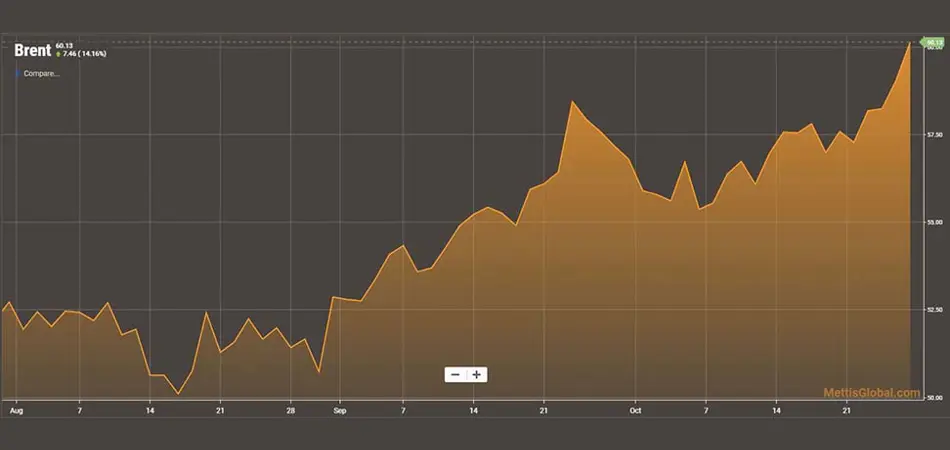
Task: Zoom out using the minus icon
Action: 456,375
